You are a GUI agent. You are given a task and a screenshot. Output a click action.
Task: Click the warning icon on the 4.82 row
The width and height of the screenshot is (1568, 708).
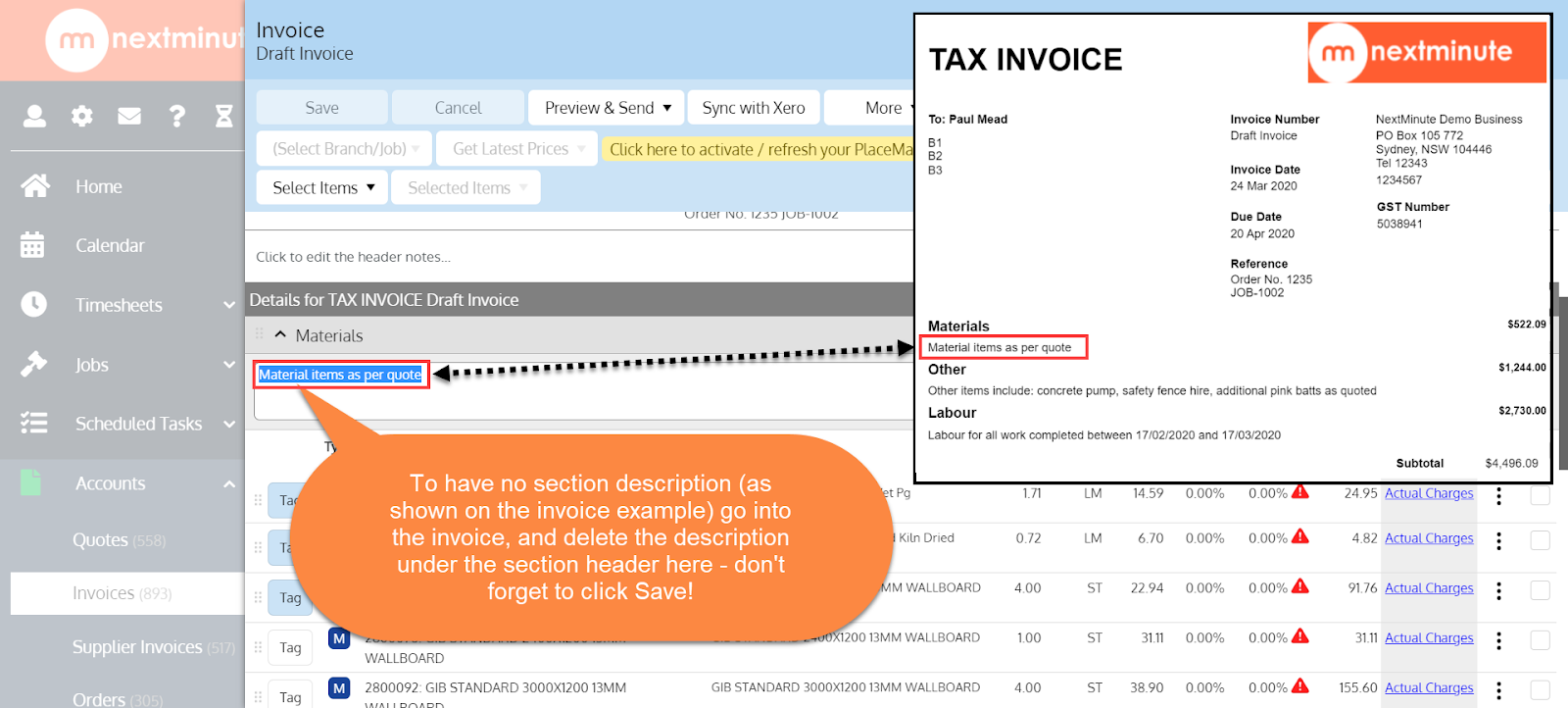(1300, 537)
